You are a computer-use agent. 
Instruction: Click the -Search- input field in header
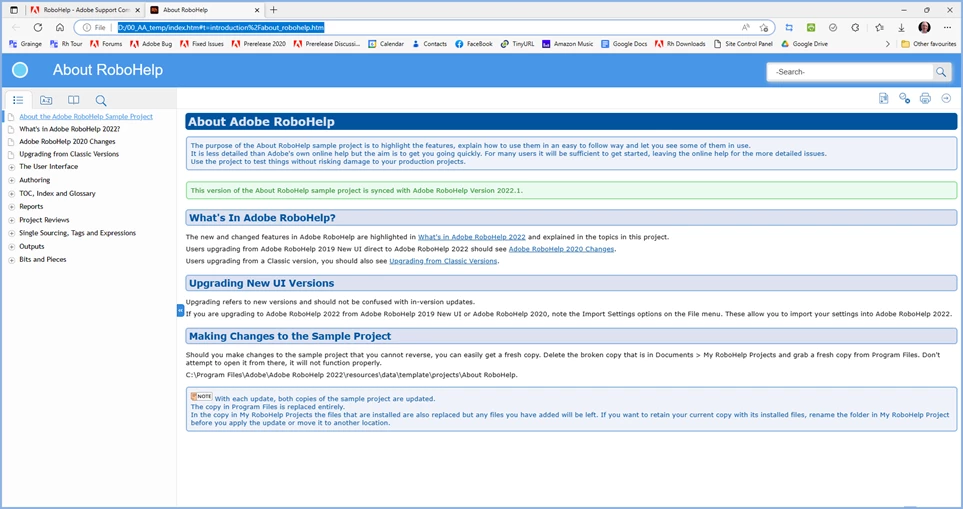click(850, 72)
